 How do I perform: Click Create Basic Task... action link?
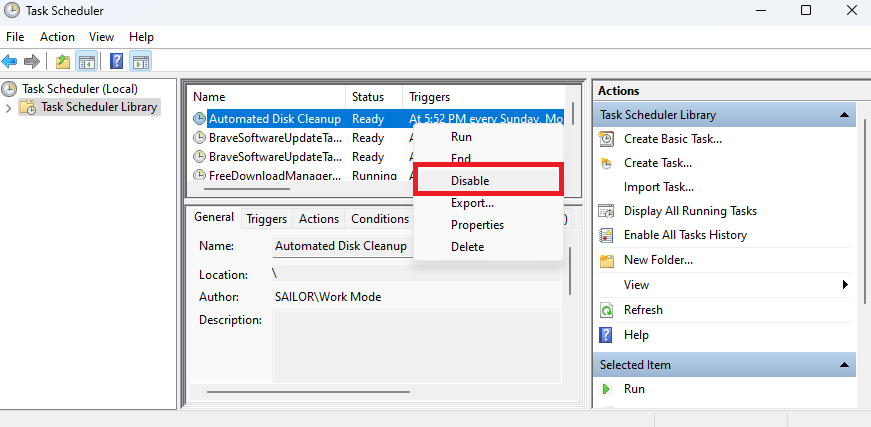point(673,139)
